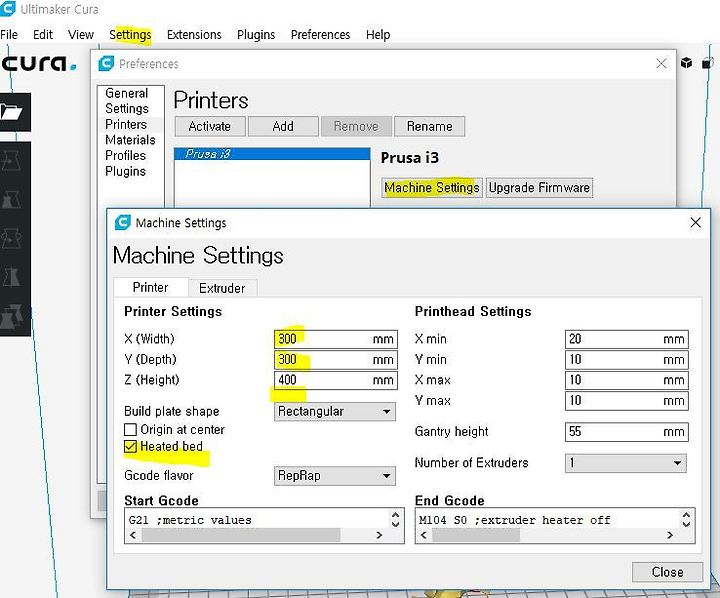This screenshot has width=720, height=598.
Task: Open the Extensions menu
Action: pyautogui.click(x=194, y=34)
